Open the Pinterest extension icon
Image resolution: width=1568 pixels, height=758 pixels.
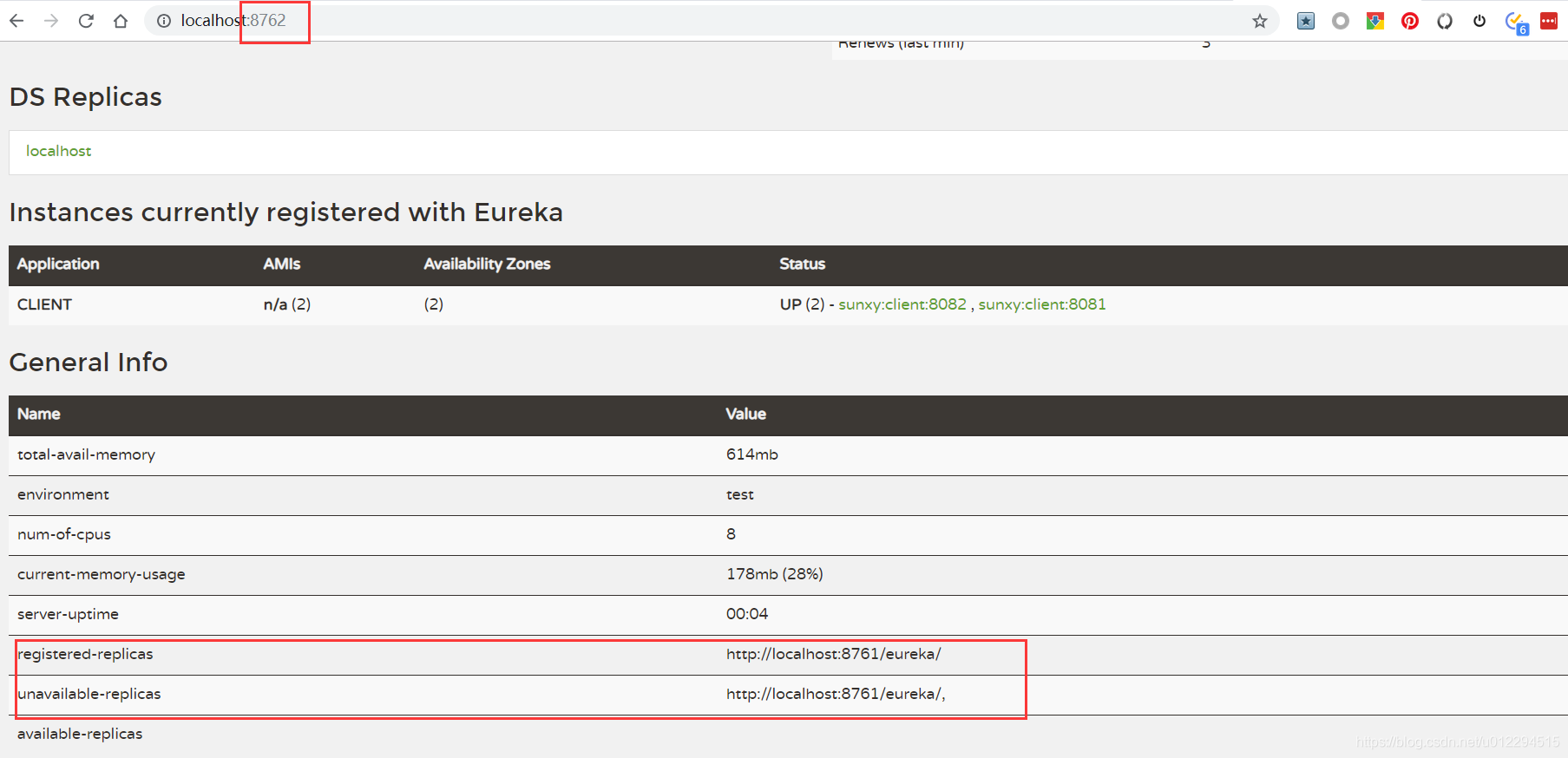pos(1410,21)
